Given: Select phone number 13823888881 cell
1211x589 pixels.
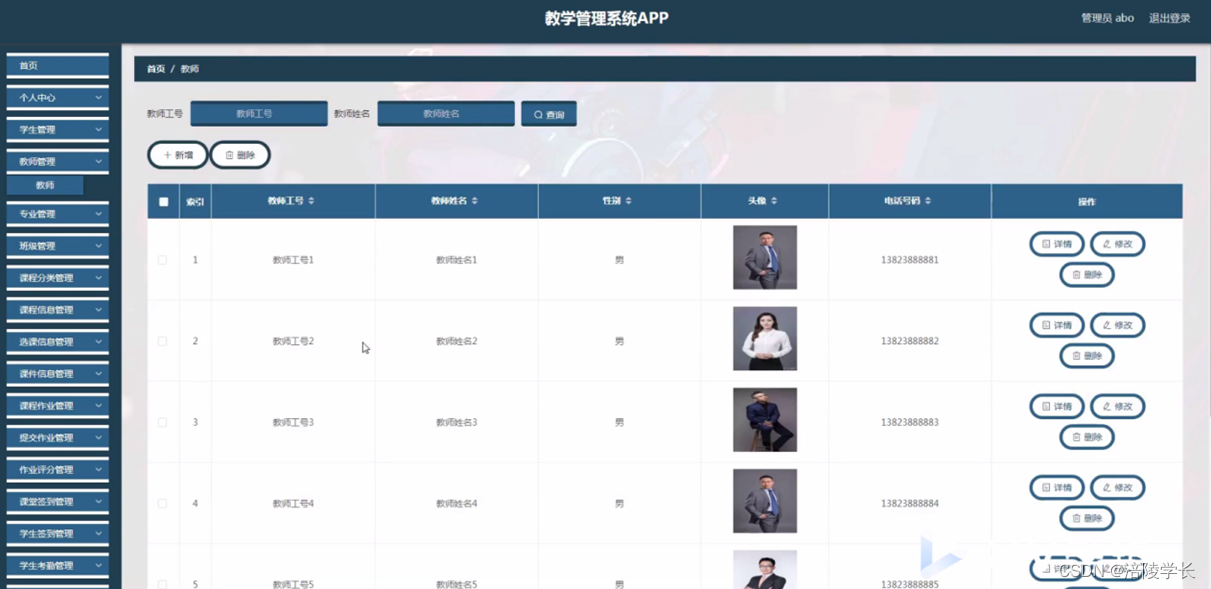Looking at the screenshot, I should (x=910, y=260).
